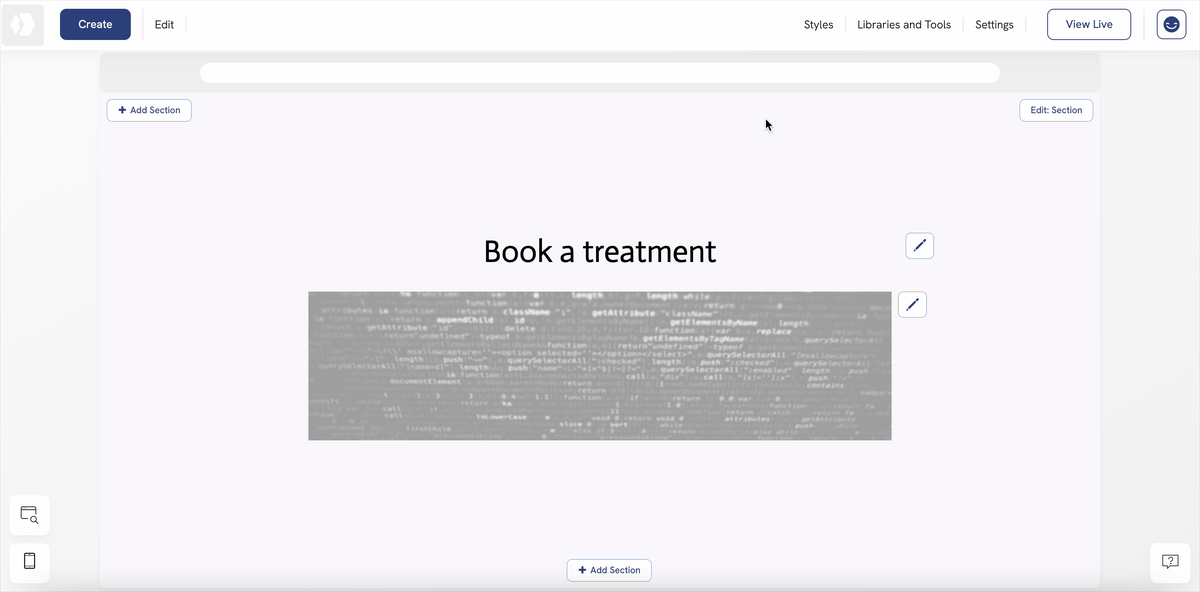Click the Edit: Section button
This screenshot has height=592, width=1200.
1056,110
